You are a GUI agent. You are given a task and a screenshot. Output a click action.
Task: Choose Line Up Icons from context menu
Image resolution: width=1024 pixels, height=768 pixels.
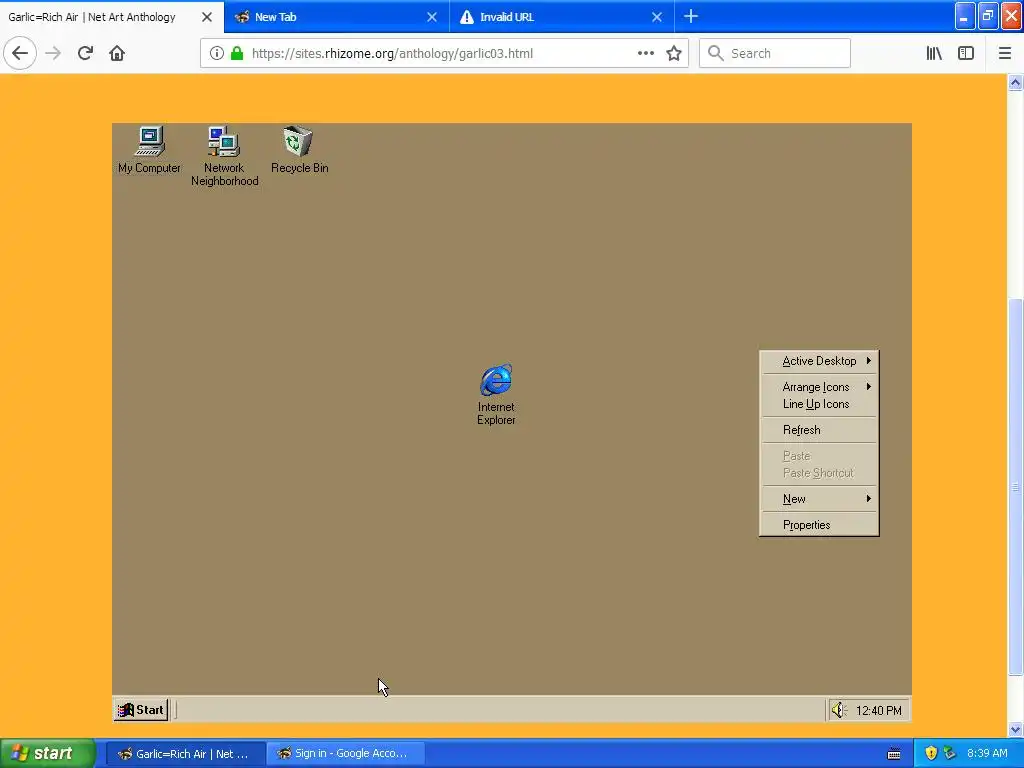(820, 404)
